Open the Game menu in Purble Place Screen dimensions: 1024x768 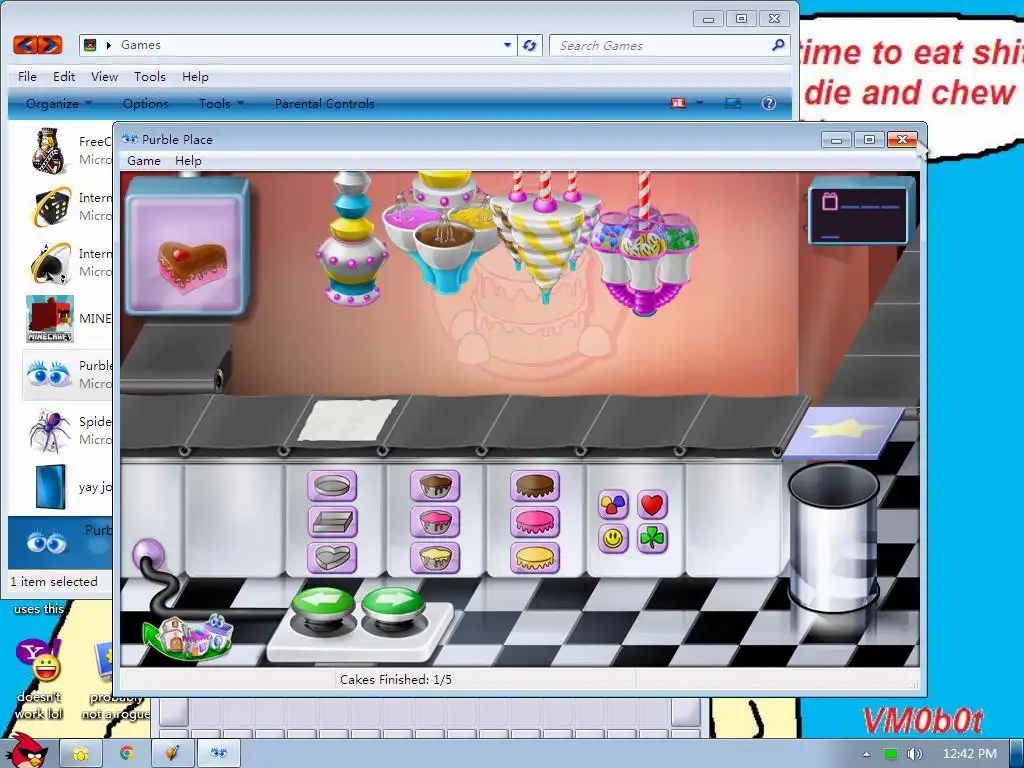click(x=144, y=161)
